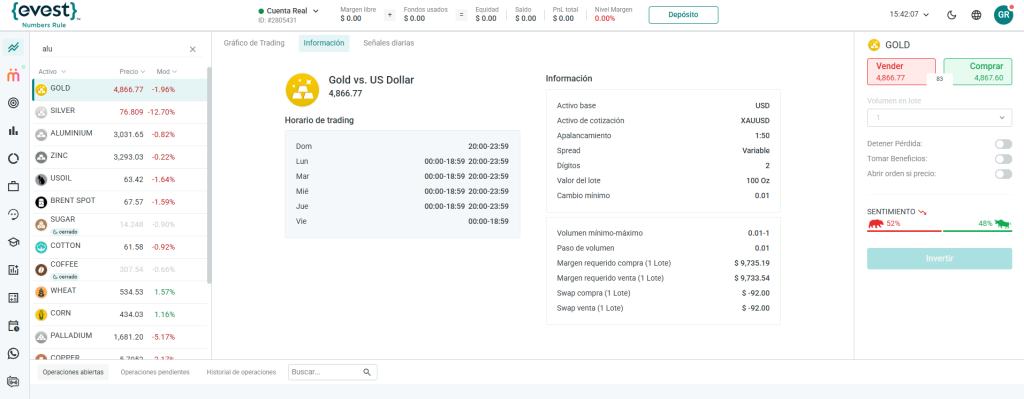Click PnL total value in header
This screenshot has height=399, width=1024.
[x=563, y=19]
